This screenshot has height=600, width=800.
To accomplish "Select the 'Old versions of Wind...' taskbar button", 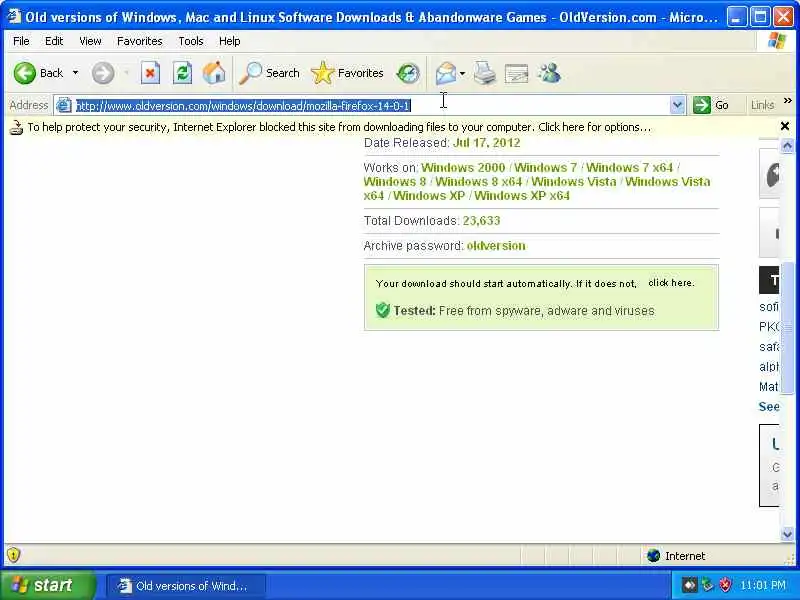I will click(186, 586).
